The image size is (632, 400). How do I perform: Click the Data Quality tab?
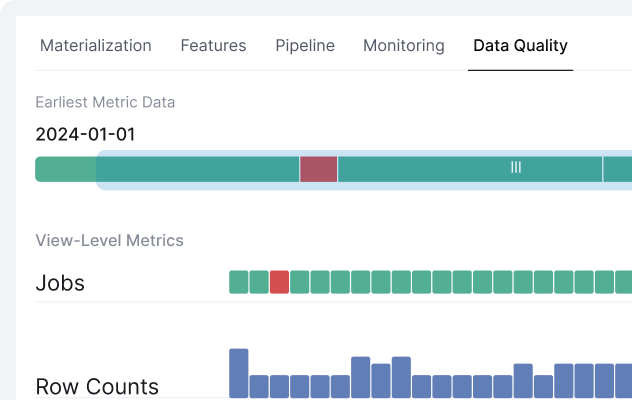click(520, 46)
